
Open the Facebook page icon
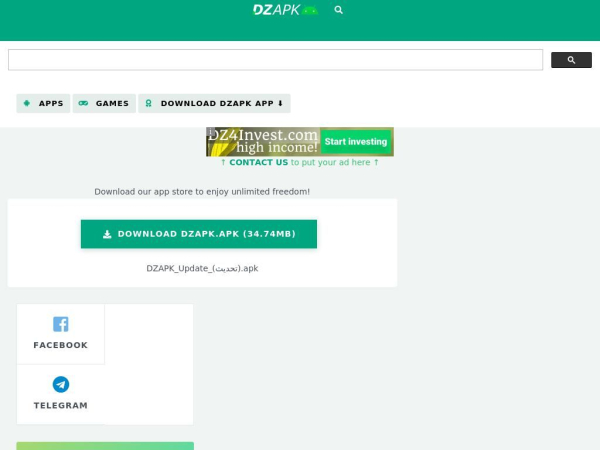point(60,324)
